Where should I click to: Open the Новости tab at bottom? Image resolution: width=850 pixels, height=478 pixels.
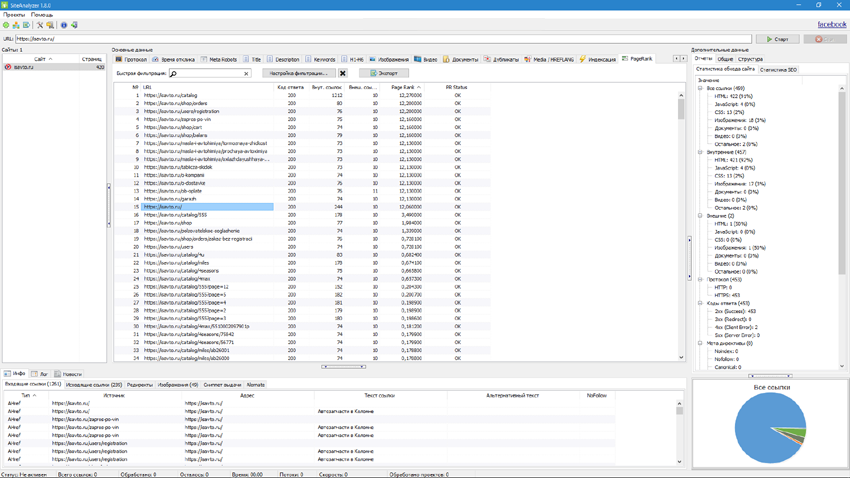click(68, 374)
